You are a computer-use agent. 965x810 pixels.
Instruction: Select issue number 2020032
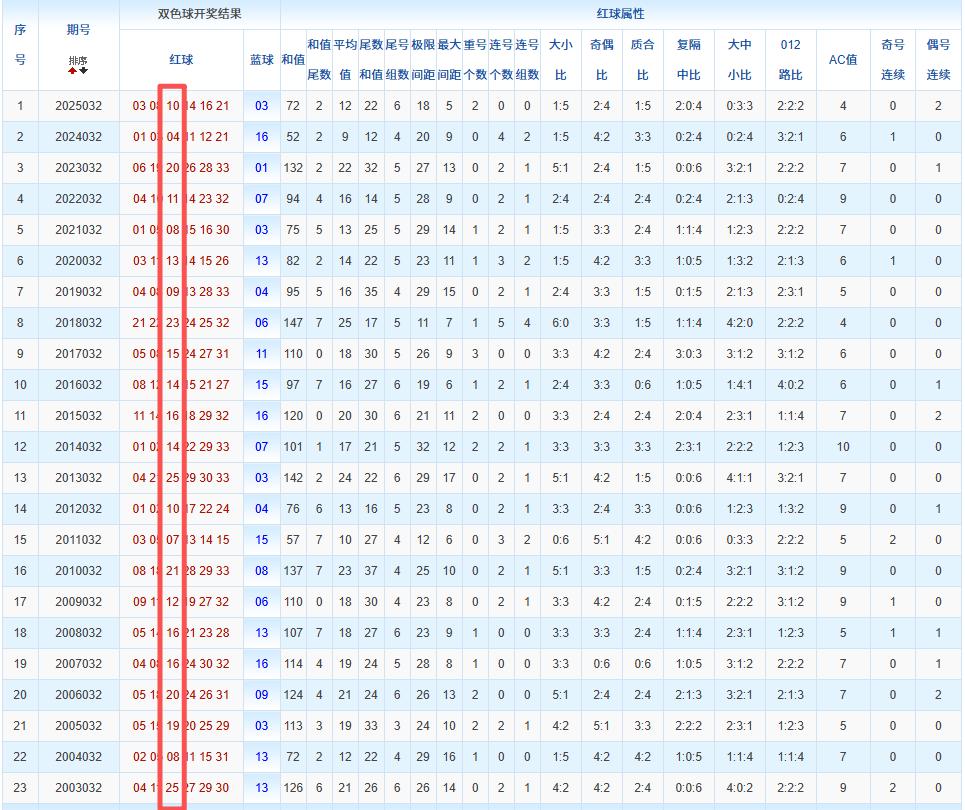click(79, 260)
